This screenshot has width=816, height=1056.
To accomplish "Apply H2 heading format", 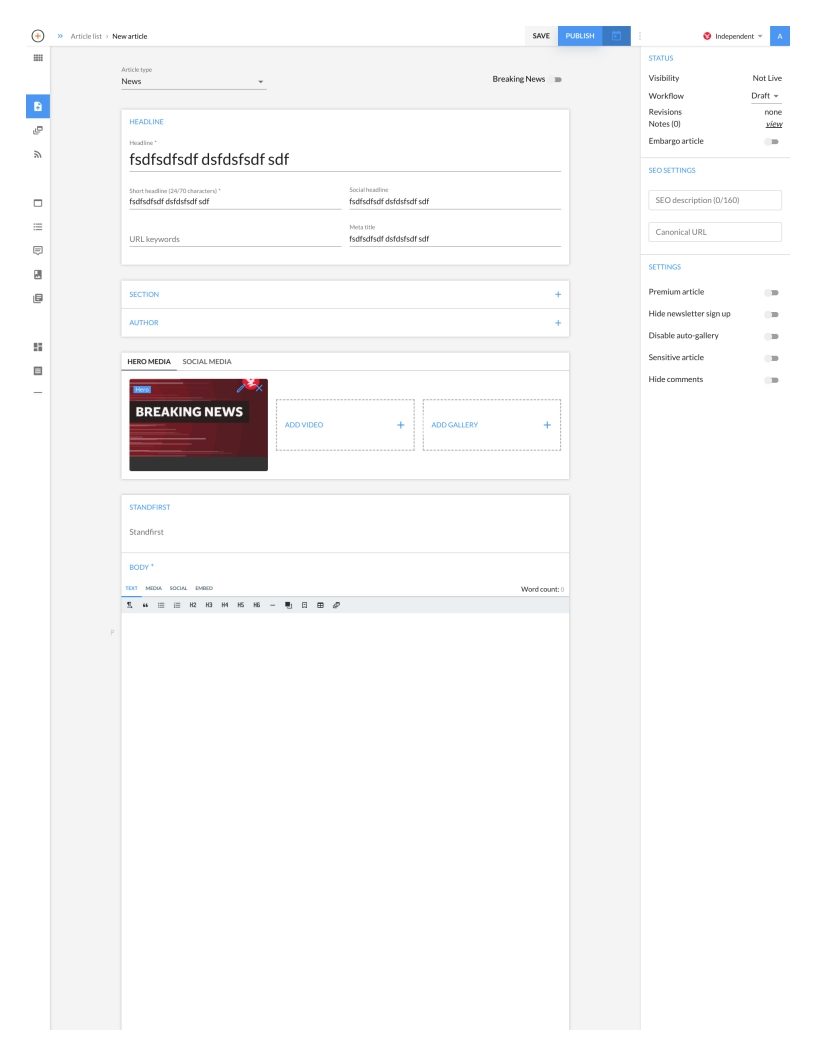I will pos(193,605).
